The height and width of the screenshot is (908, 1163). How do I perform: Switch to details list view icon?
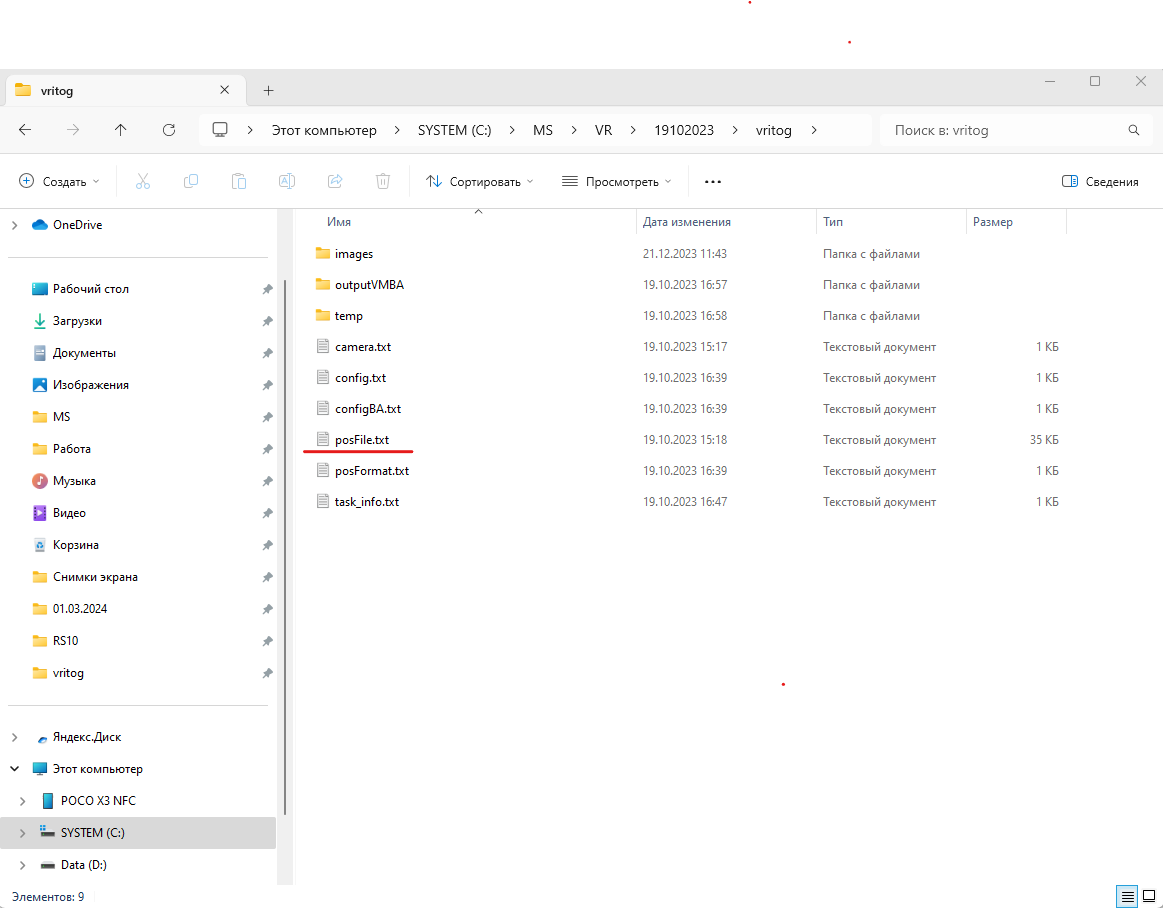(x=1127, y=896)
